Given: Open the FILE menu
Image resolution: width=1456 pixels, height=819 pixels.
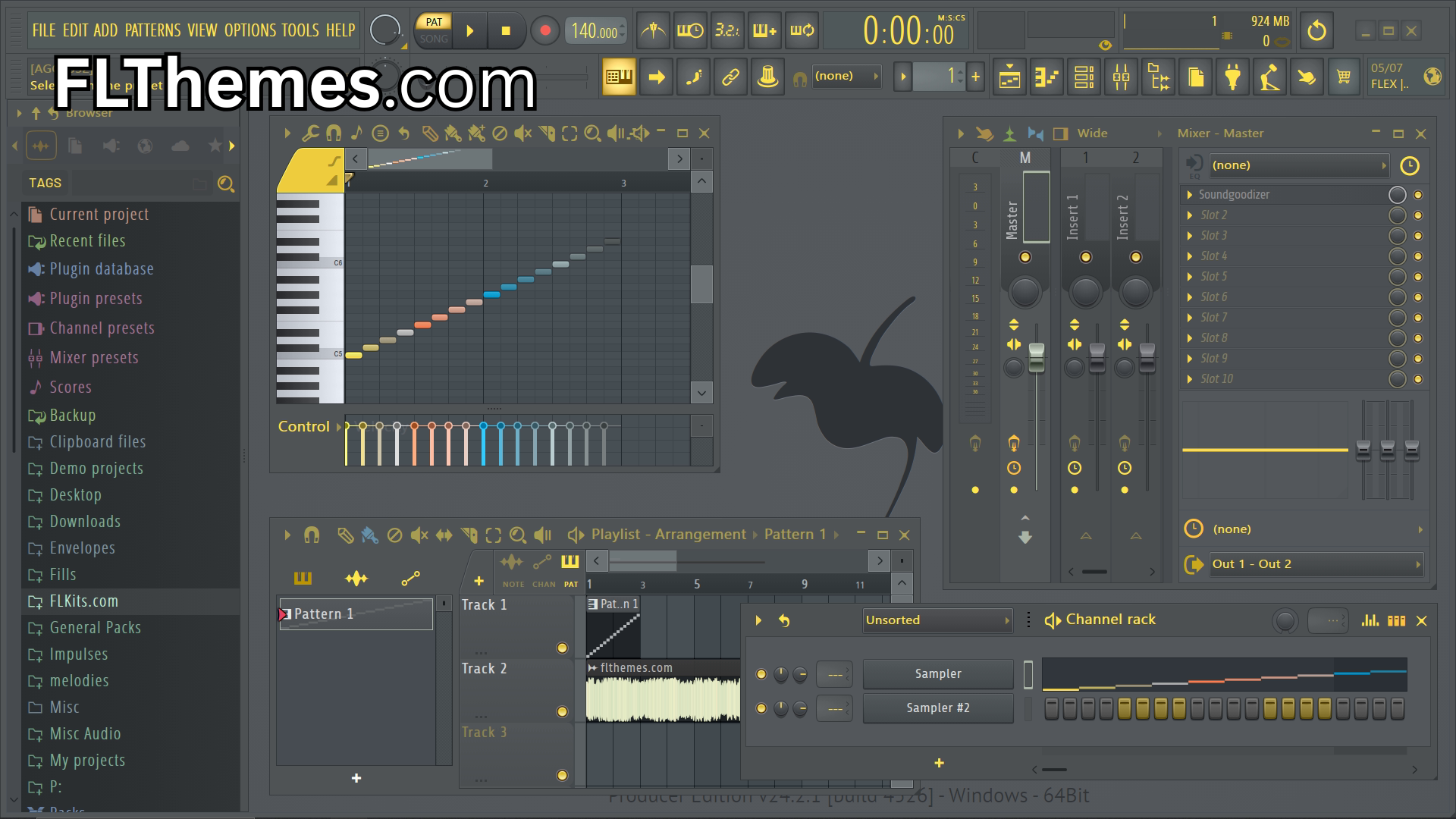Looking at the screenshot, I should (44, 30).
